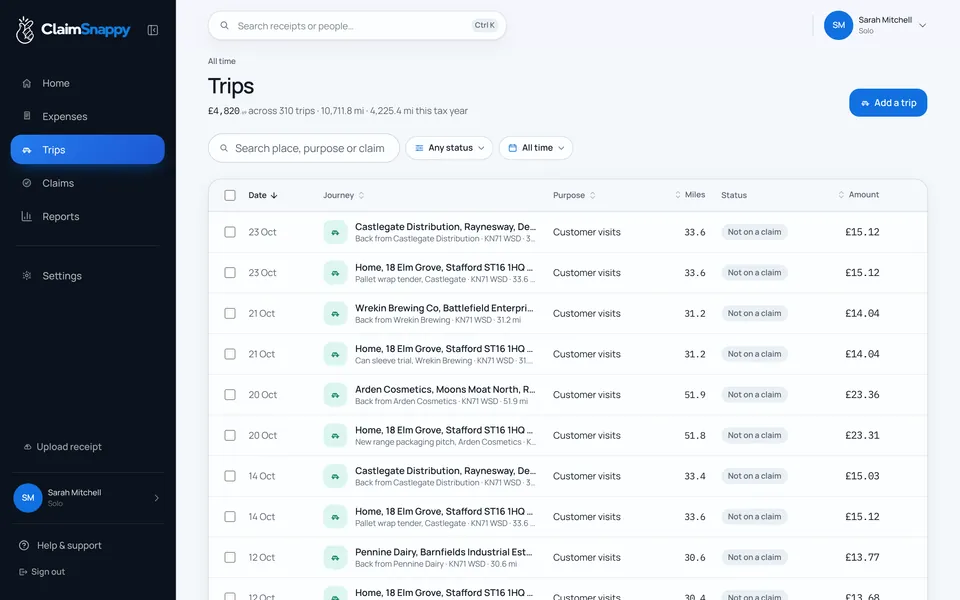Click the Add a trip button

pyautogui.click(x=888, y=103)
